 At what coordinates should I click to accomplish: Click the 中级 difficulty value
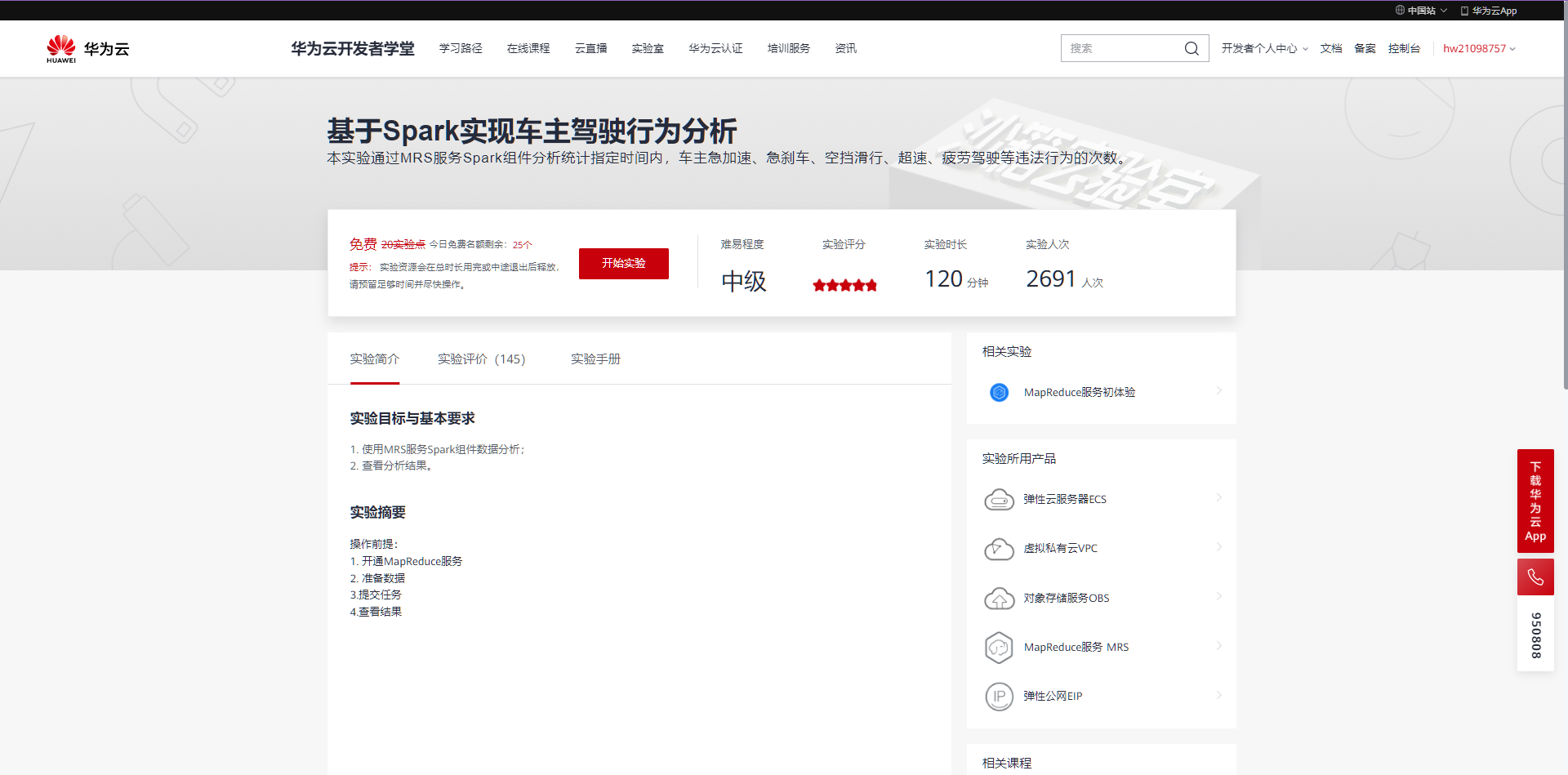point(744,282)
